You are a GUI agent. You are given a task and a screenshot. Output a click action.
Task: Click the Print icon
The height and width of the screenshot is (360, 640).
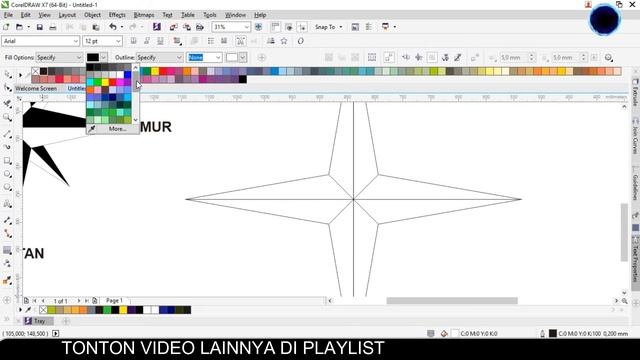pos(53,27)
